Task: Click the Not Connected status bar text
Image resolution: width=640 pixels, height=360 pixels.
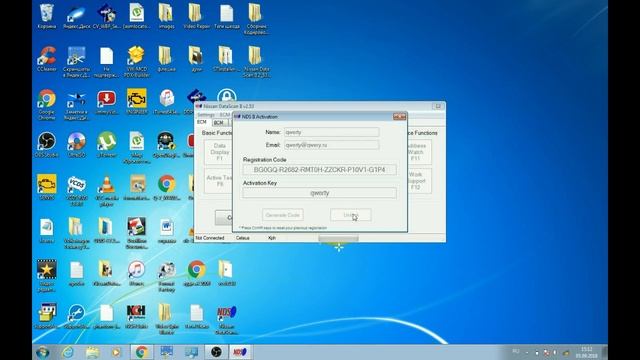Action: pos(210,238)
